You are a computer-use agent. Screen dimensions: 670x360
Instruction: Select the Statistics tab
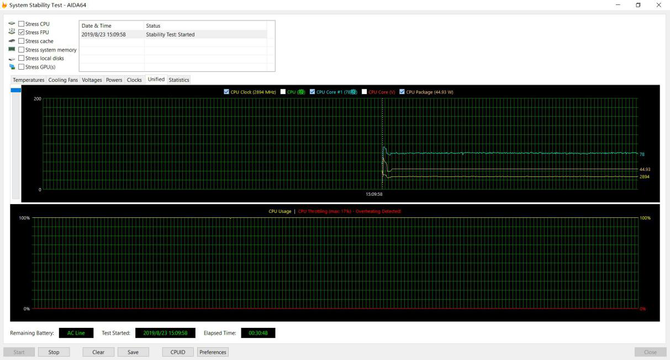tap(179, 80)
